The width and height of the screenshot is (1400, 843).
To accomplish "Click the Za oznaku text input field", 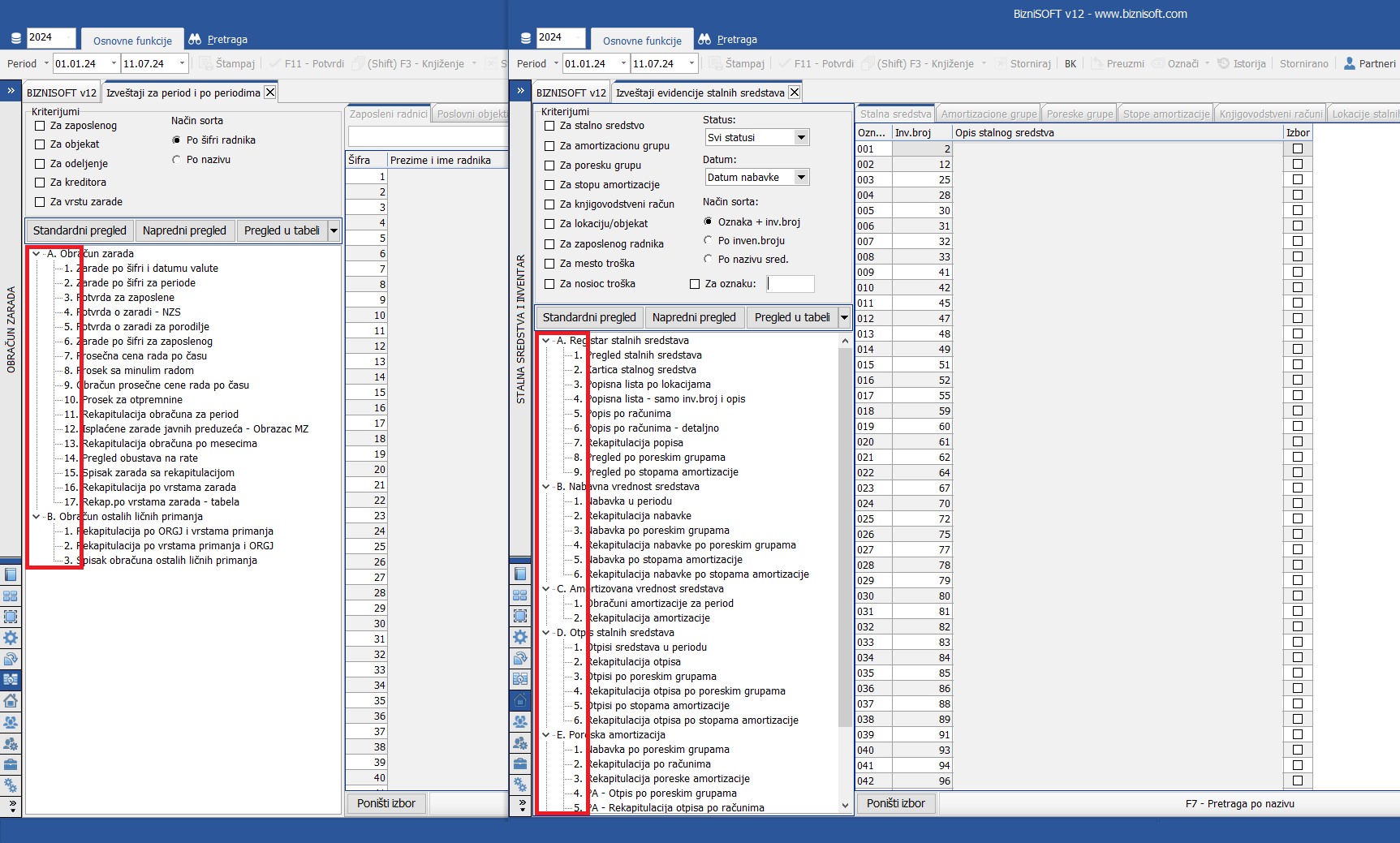I will pos(790,284).
